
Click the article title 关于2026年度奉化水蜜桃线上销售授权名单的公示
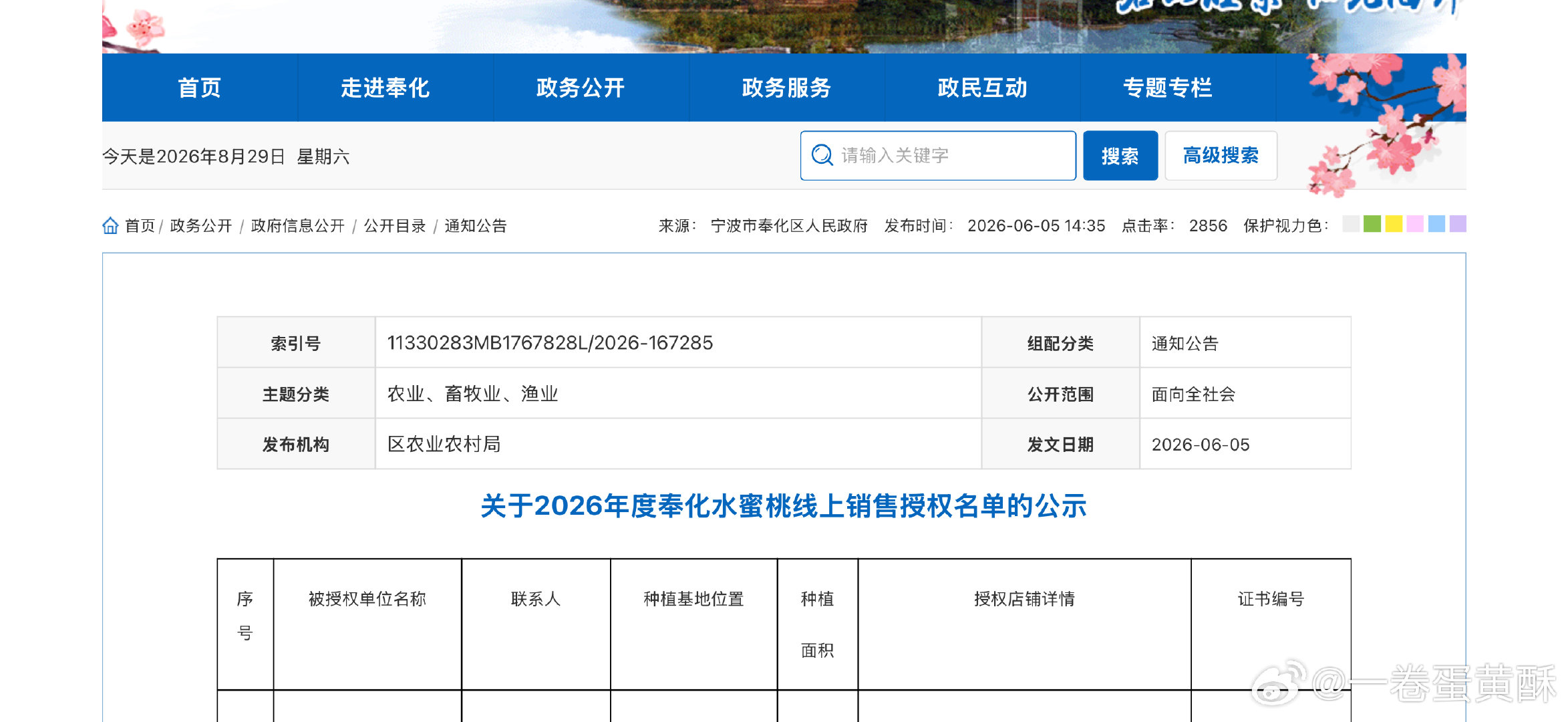click(784, 506)
